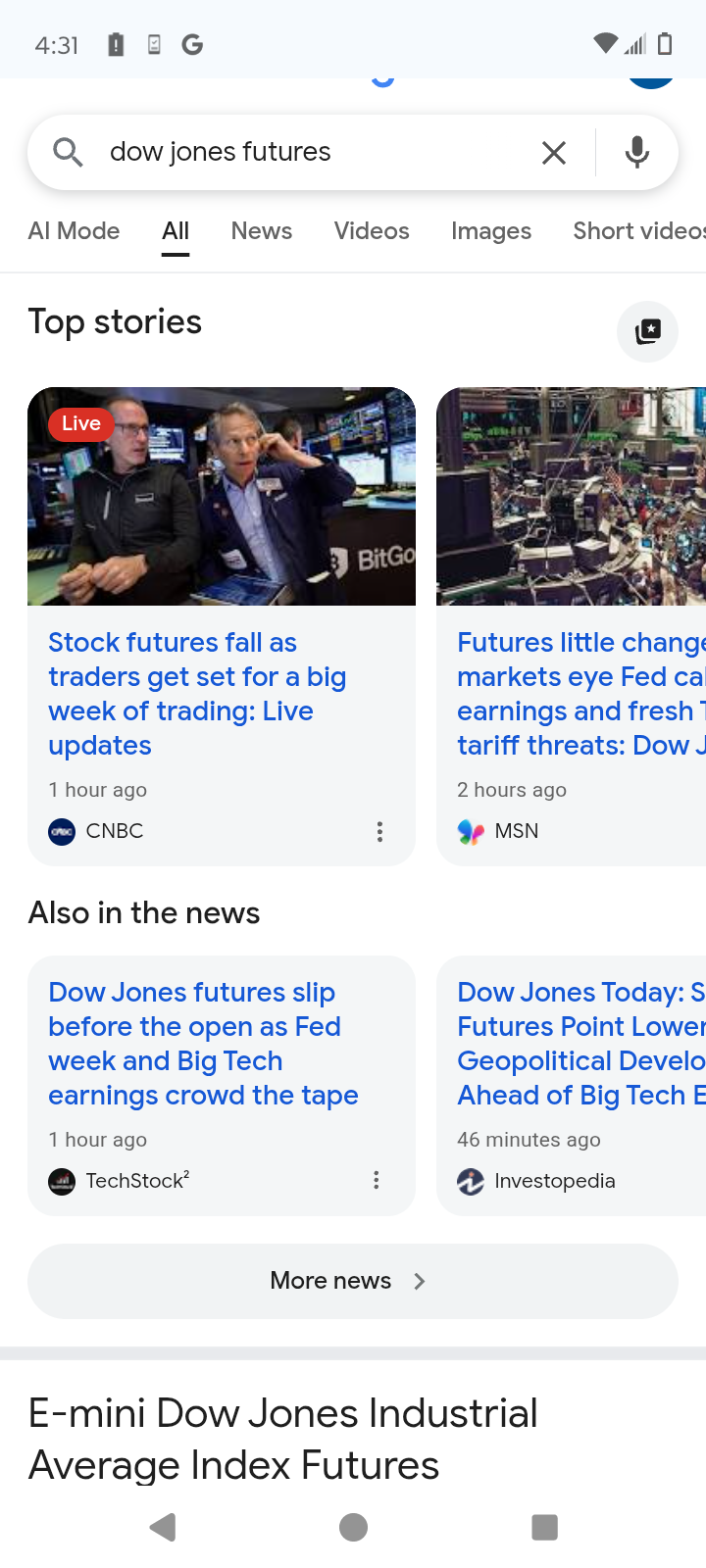Clear the search query text
Screen dimensions: 706x1568
click(x=554, y=152)
